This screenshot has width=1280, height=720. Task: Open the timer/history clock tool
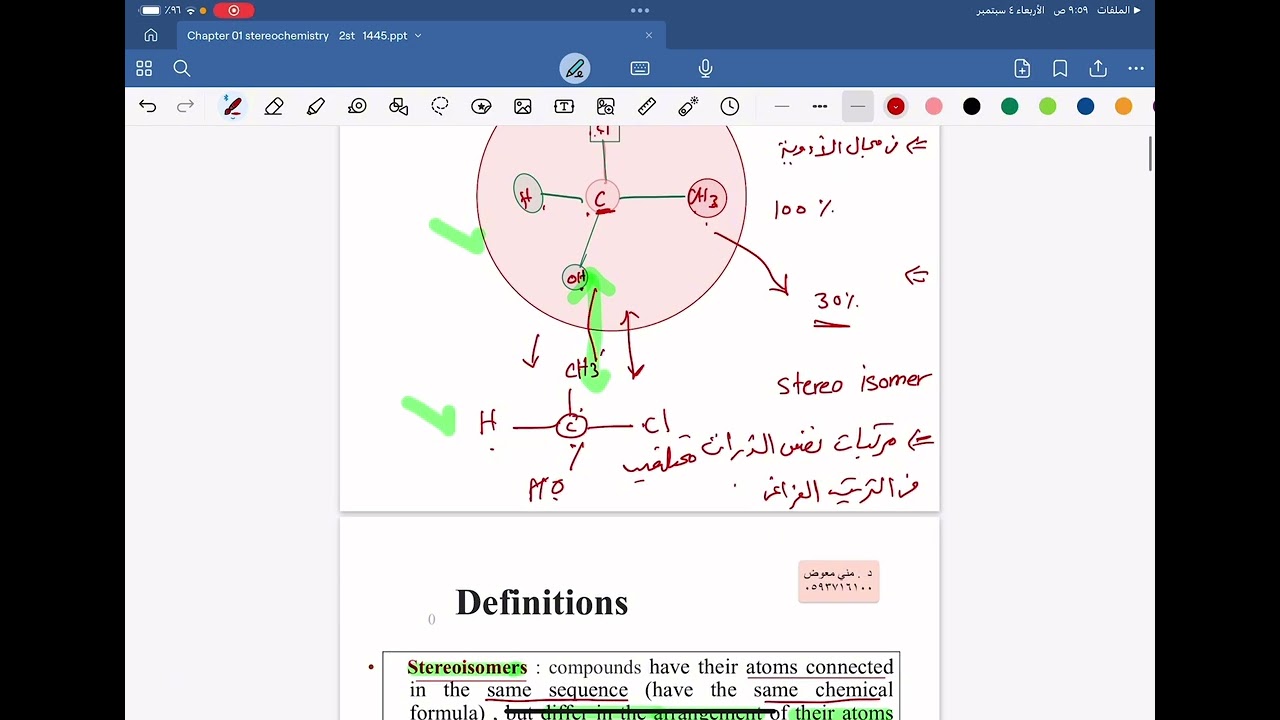pyautogui.click(x=730, y=106)
